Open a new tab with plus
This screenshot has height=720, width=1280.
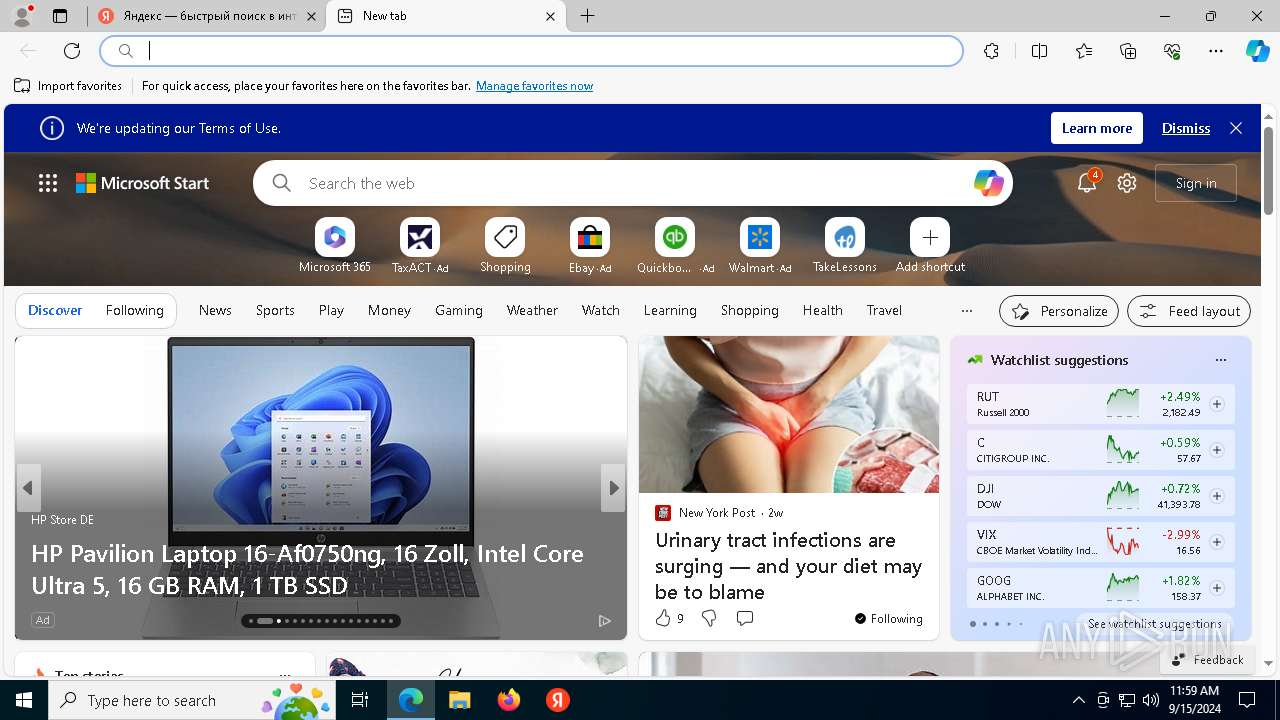[x=588, y=16]
